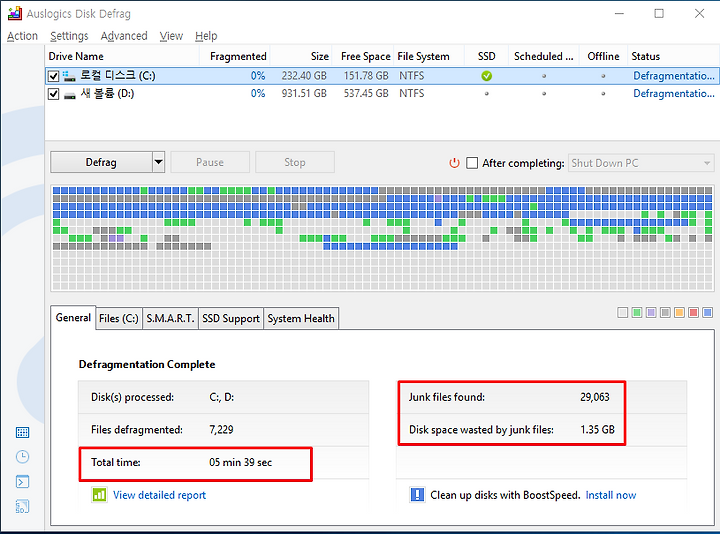
Task: Click the 05 min 39 sec total time
Action: point(240,462)
